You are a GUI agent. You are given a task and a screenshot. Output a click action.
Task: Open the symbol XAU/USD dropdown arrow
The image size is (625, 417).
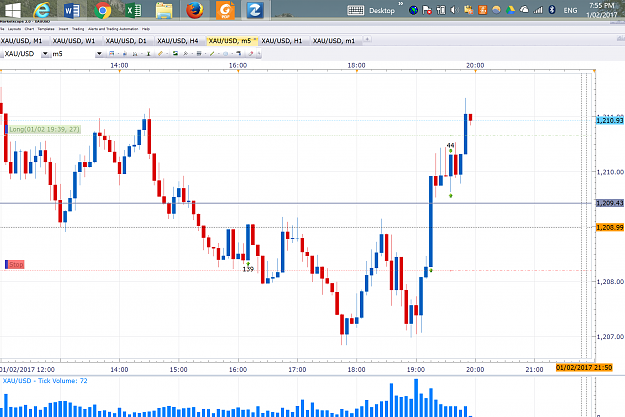(x=45, y=54)
